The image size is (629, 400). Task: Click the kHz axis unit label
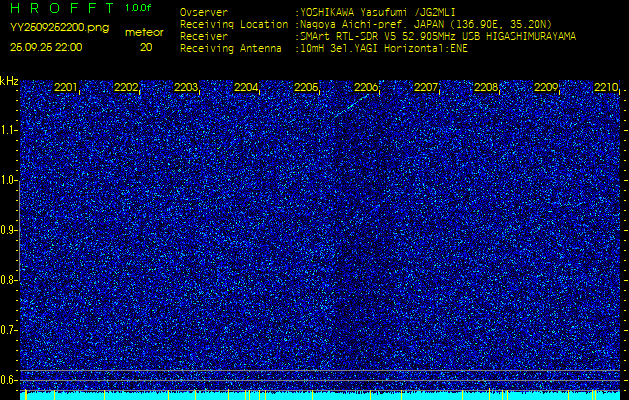9,82
